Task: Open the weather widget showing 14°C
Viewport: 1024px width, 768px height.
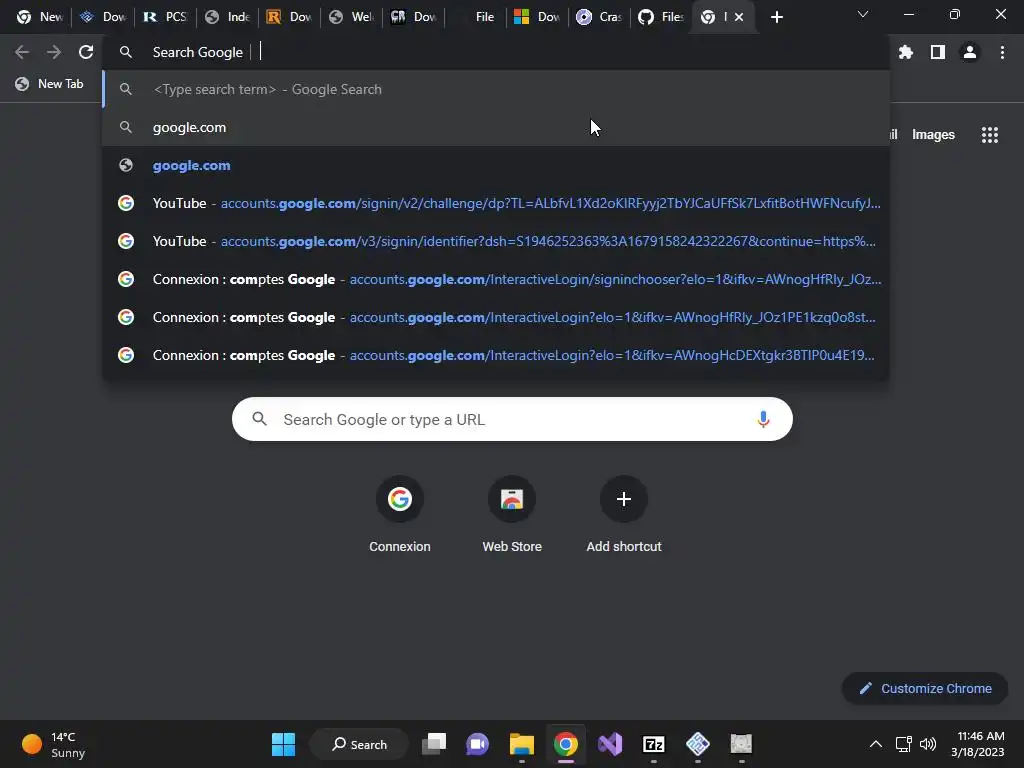Action: (54, 744)
